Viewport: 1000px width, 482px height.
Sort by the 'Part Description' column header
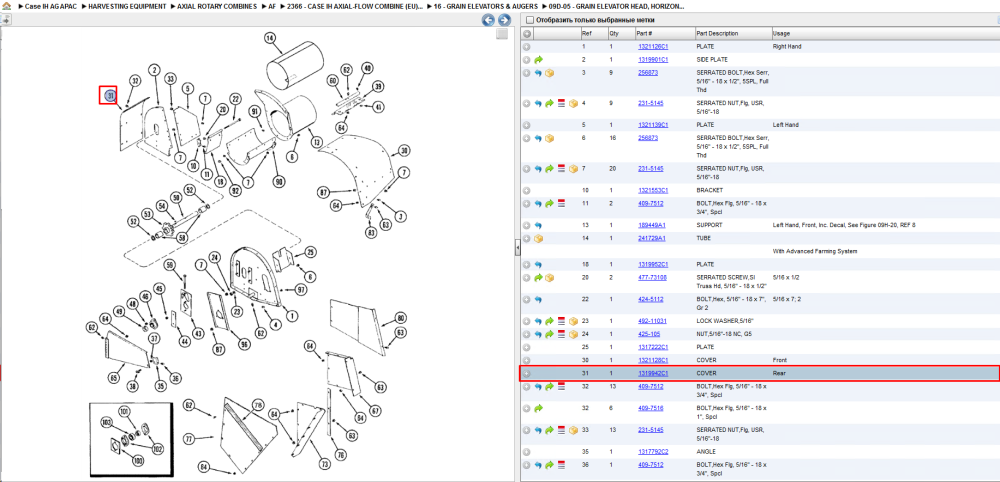(x=717, y=33)
